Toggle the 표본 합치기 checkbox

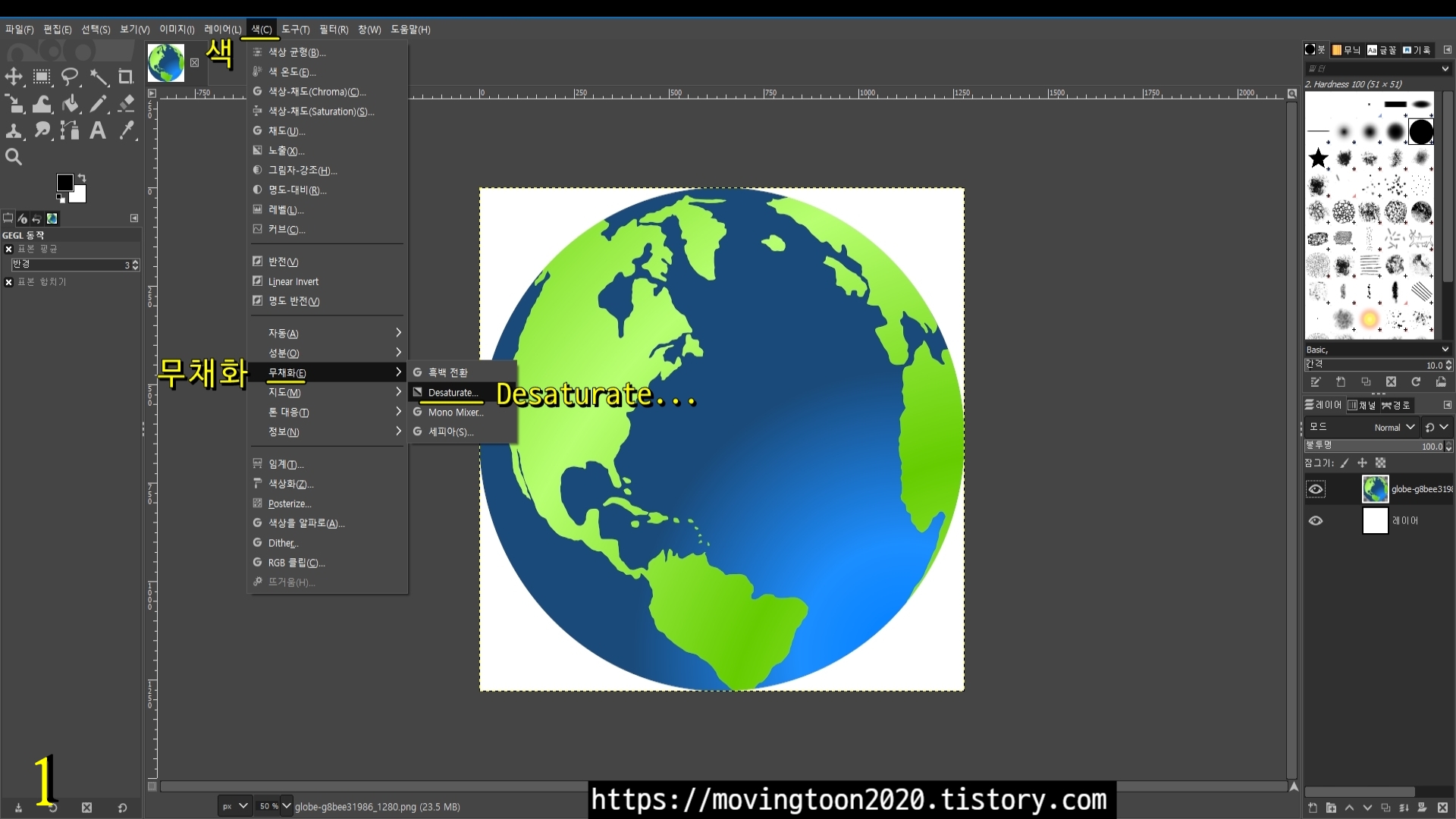coord(9,282)
